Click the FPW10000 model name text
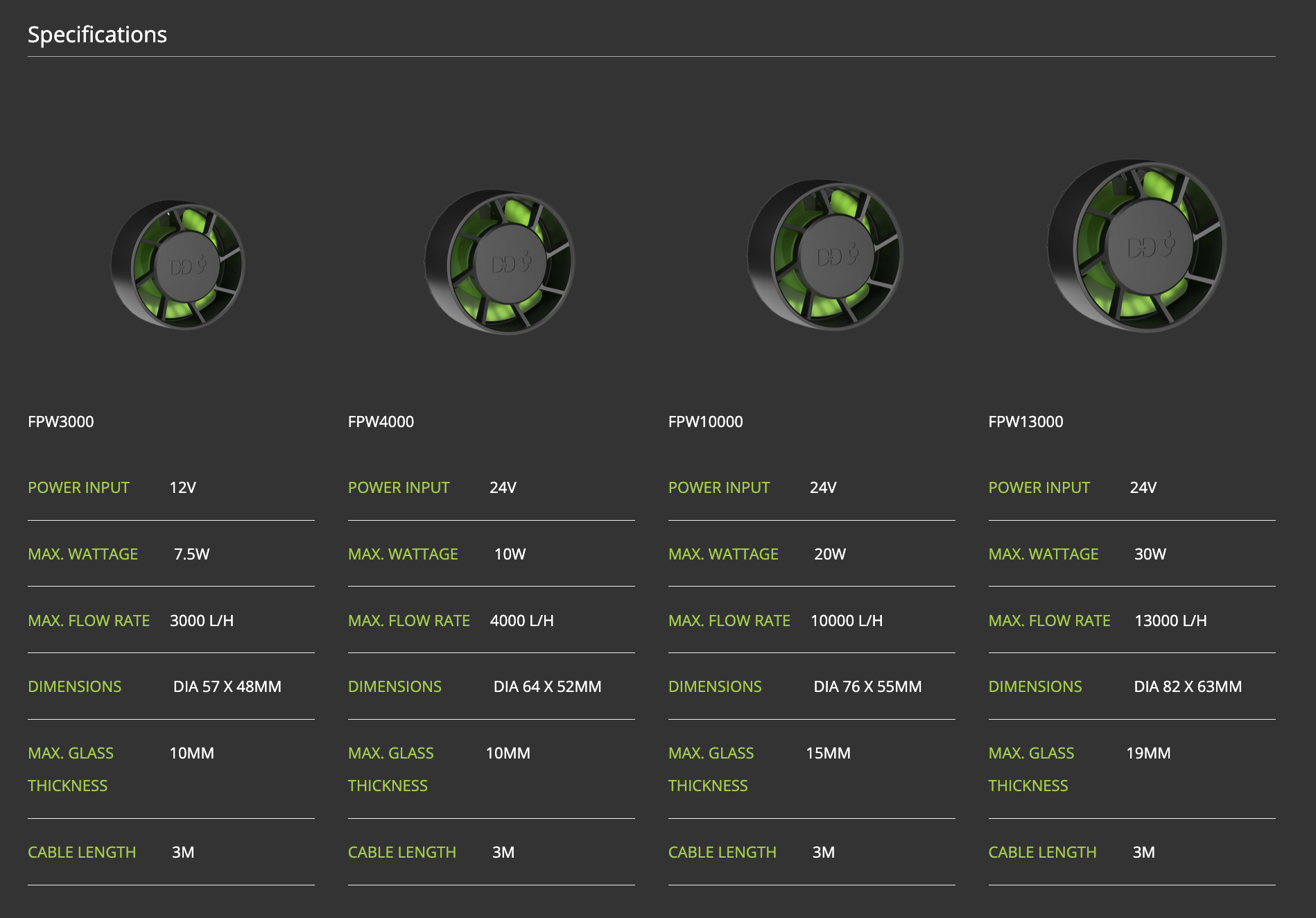1316x918 pixels. (x=705, y=422)
